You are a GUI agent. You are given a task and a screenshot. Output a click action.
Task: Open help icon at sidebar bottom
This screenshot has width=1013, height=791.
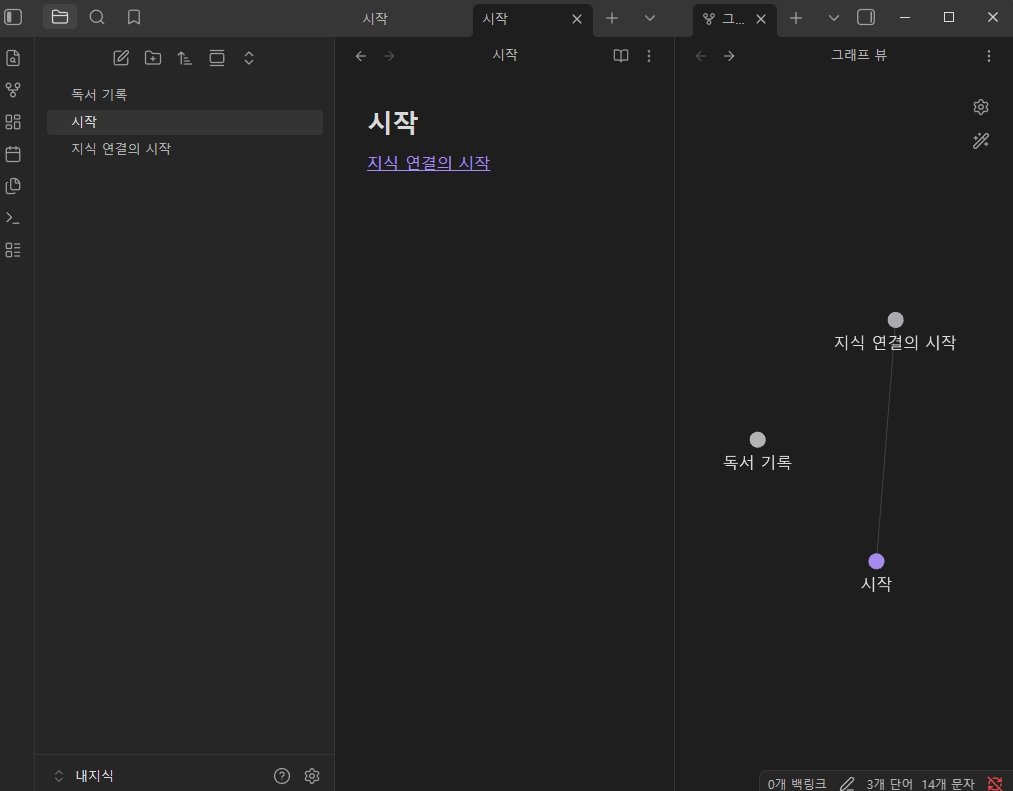click(x=282, y=776)
